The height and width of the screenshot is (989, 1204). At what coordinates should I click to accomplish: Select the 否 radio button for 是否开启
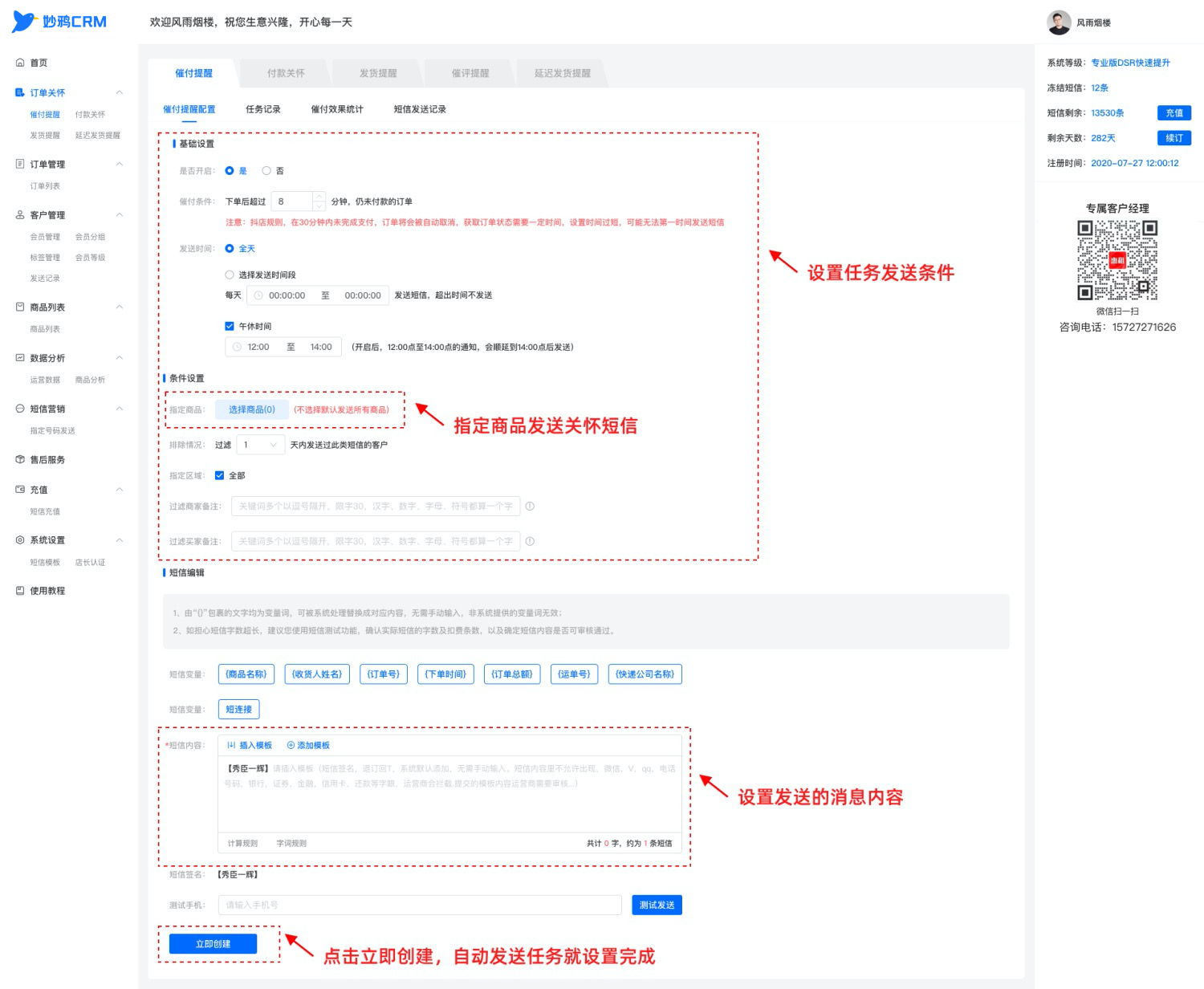pos(266,171)
